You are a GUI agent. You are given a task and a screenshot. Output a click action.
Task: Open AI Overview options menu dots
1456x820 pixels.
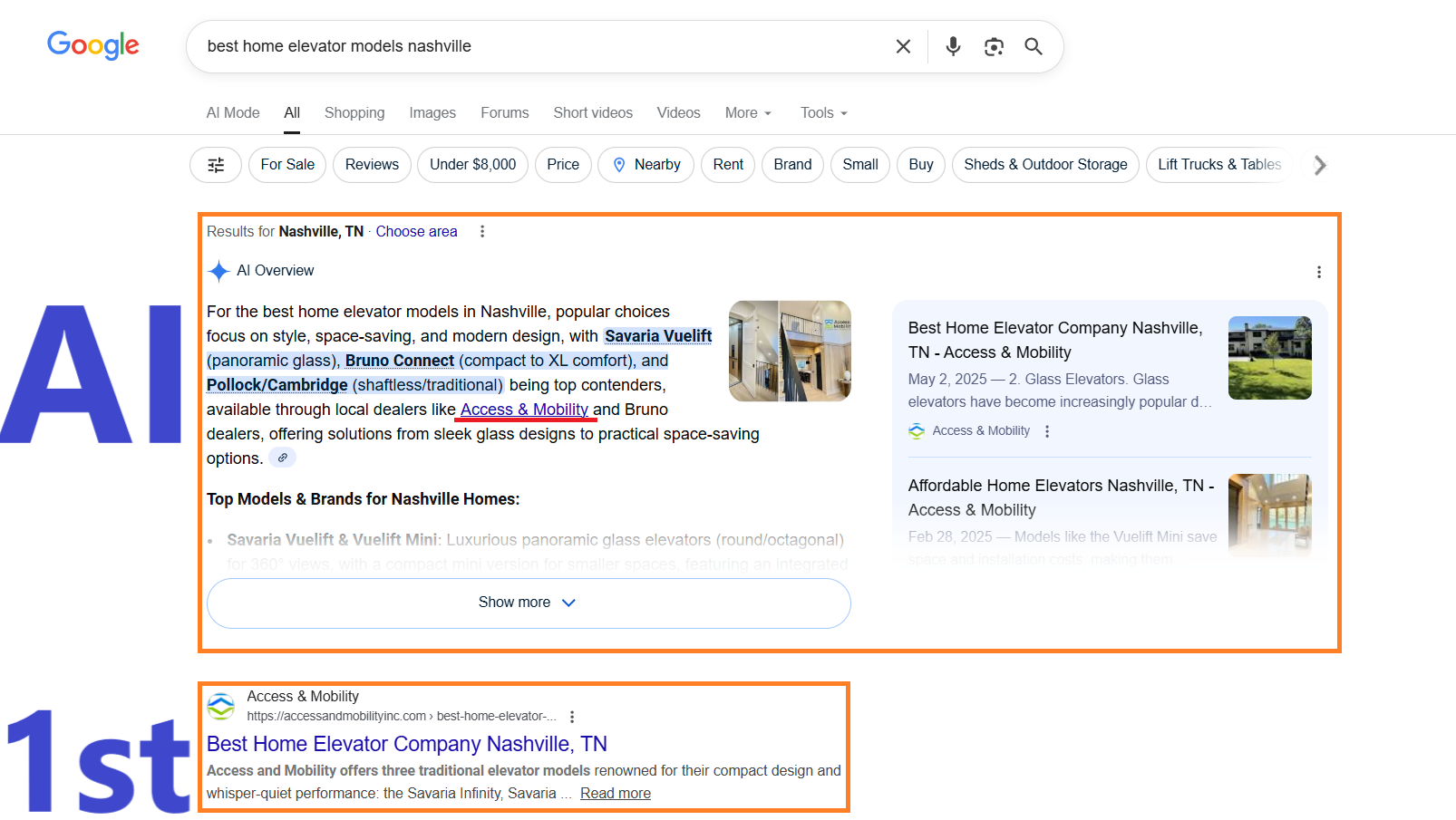pyautogui.click(x=1319, y=272)
